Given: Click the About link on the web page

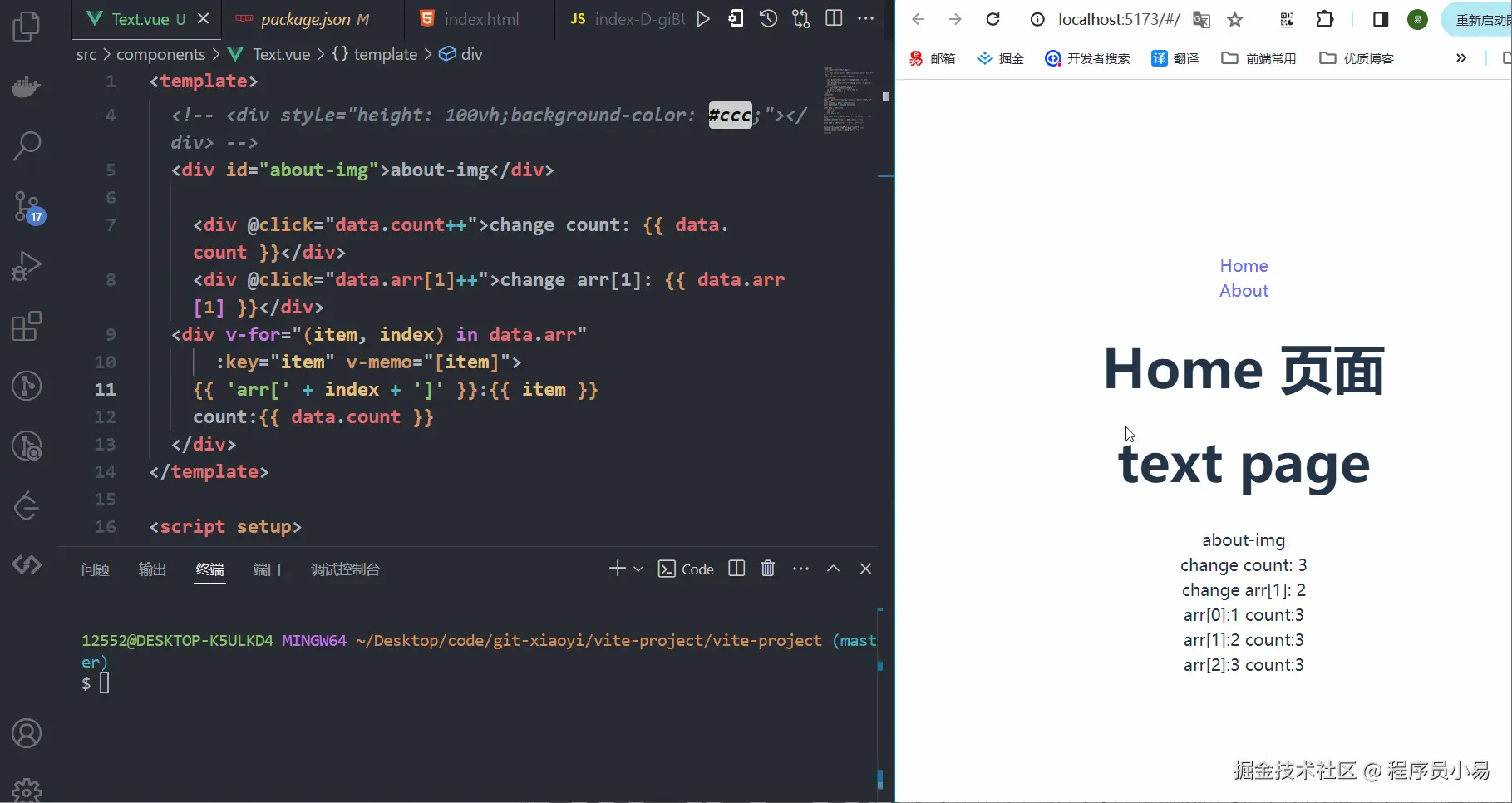Looking at the screenshot, I should coord(1244,291).
